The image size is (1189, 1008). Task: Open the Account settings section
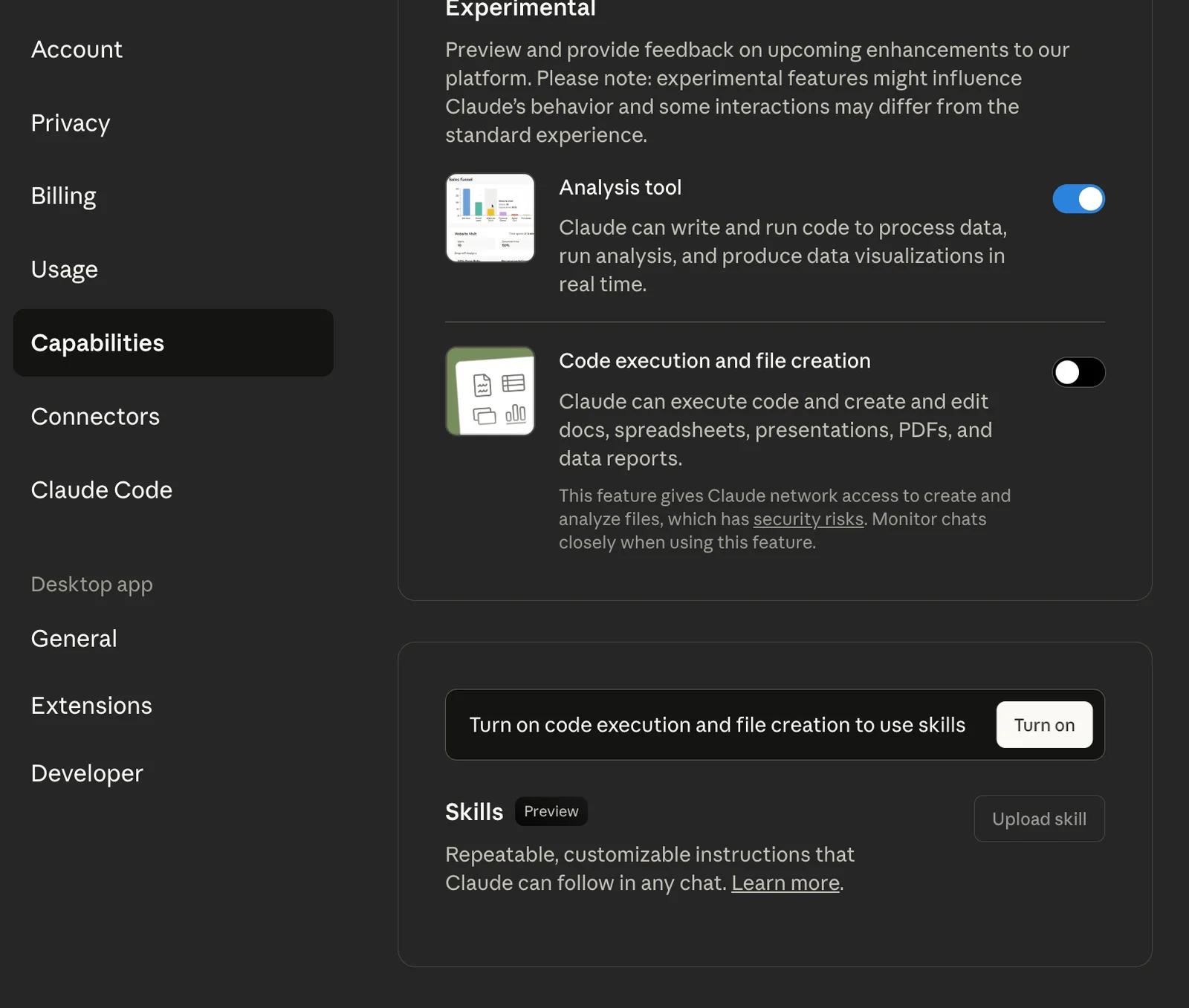pyautogui.click(x=77, y=50)
